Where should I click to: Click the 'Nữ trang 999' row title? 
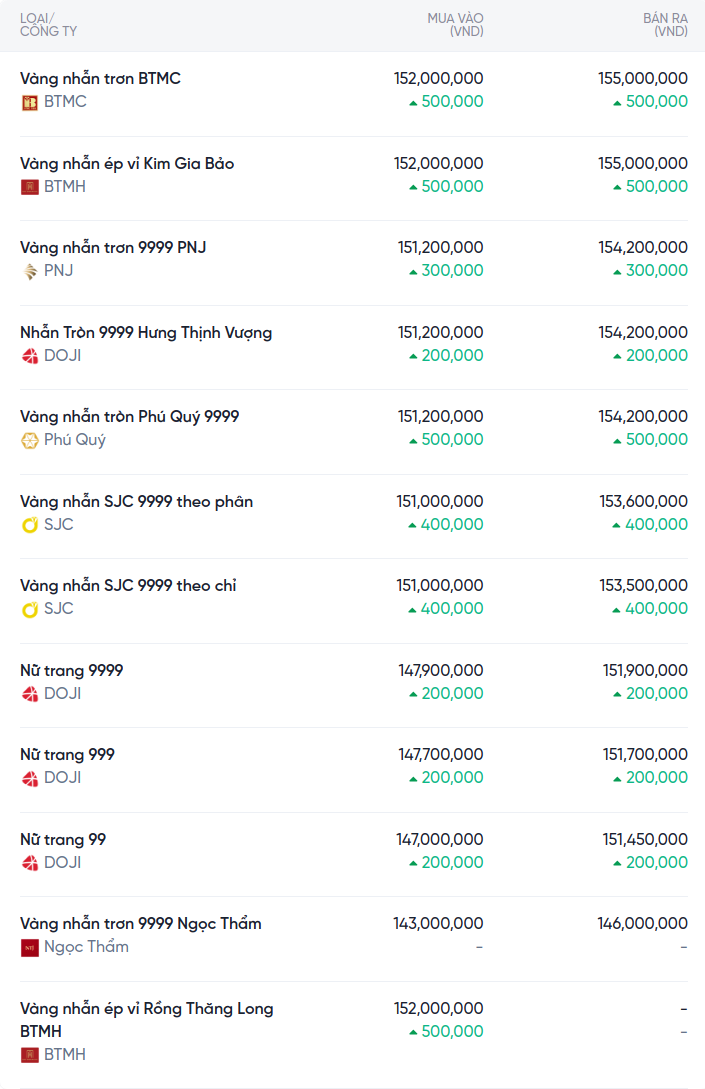coord(67,754)
